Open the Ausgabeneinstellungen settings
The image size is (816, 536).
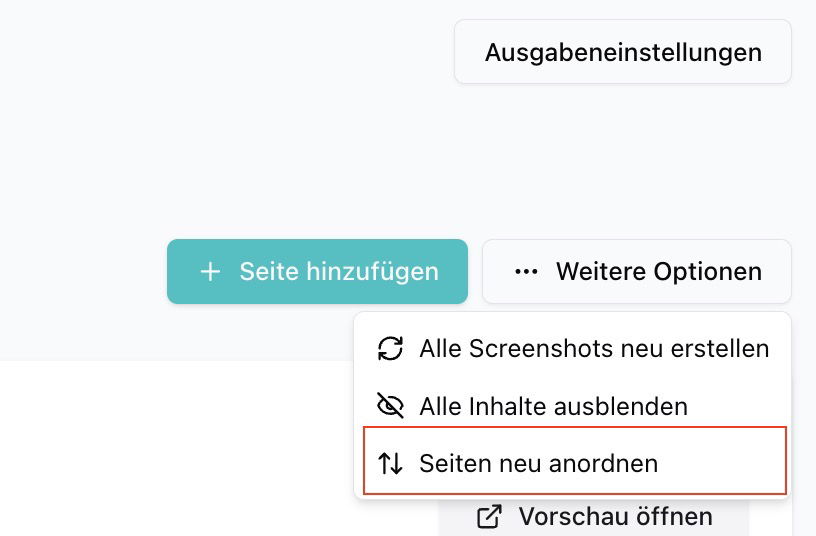[x=623, y=52]
